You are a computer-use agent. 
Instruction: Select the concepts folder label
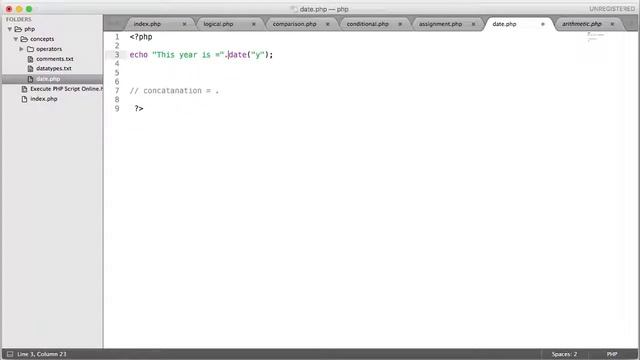click(42, 39)
